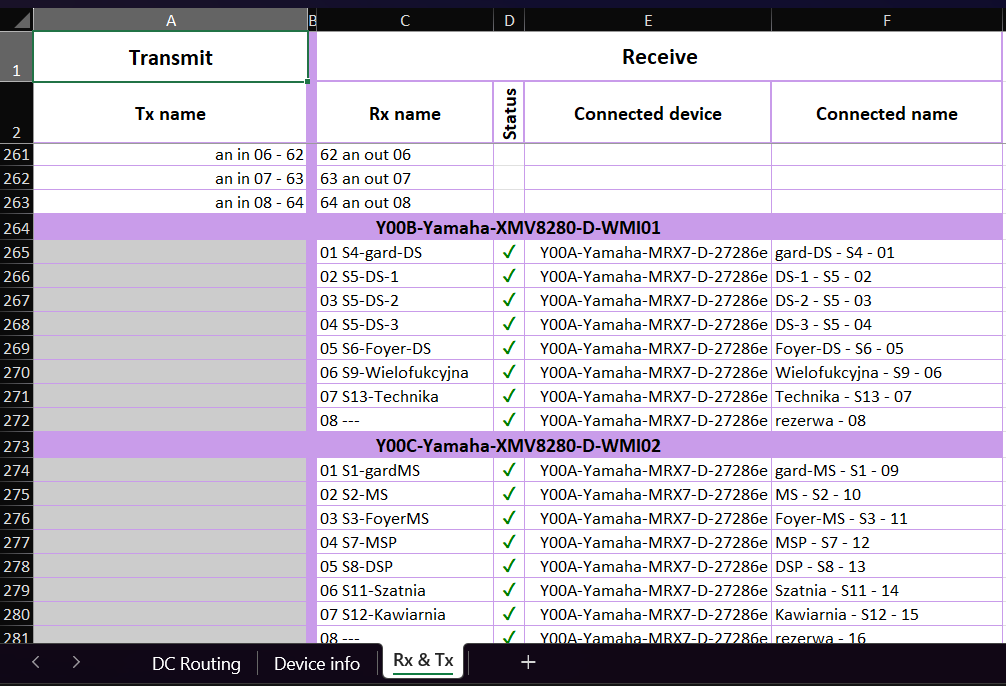Click cell 'an in 07 - 63'

tap(170, 178)
